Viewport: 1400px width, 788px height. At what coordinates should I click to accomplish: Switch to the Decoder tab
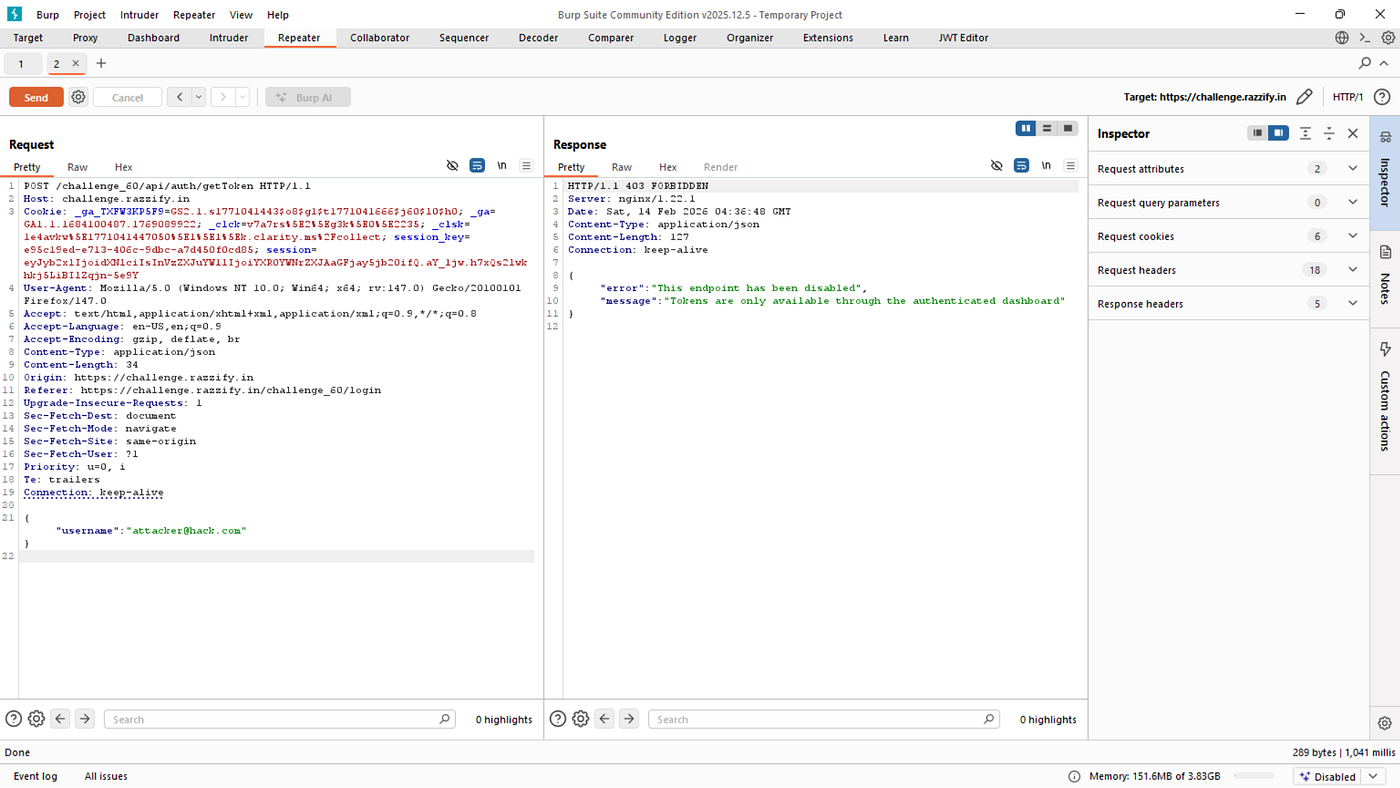click(x=538, y=38)
